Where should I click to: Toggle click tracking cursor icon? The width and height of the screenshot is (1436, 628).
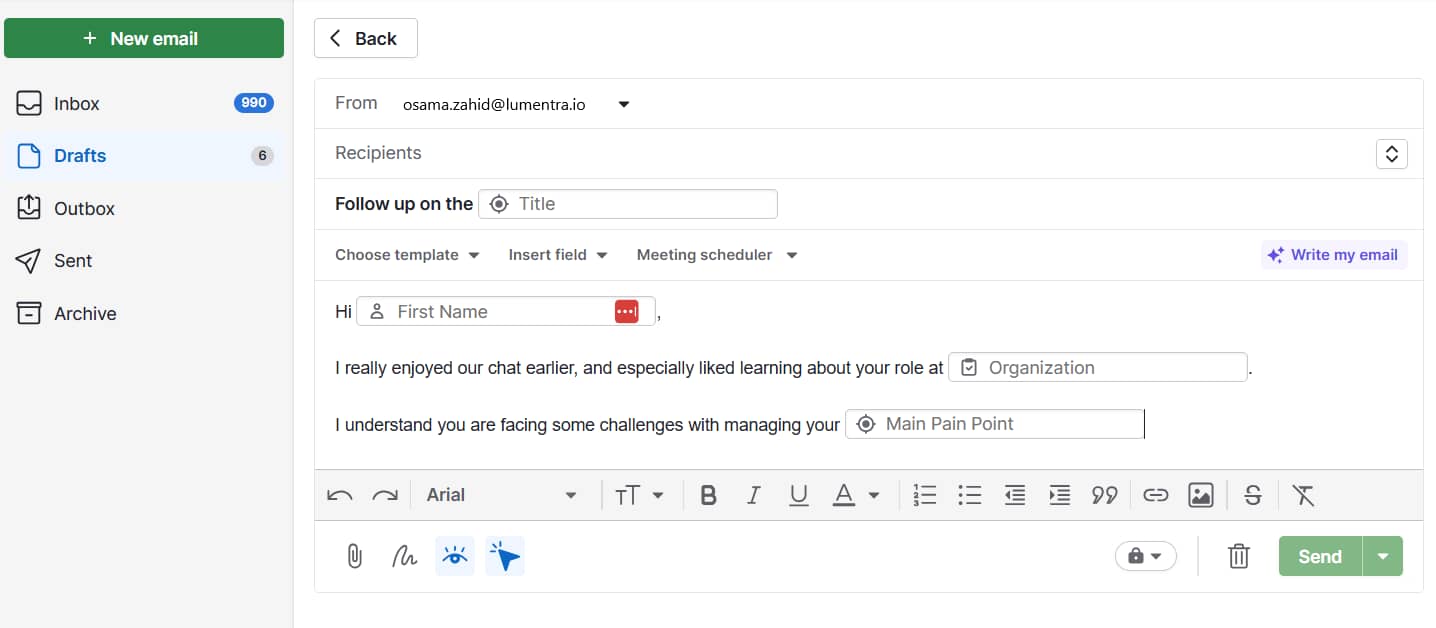505,556
